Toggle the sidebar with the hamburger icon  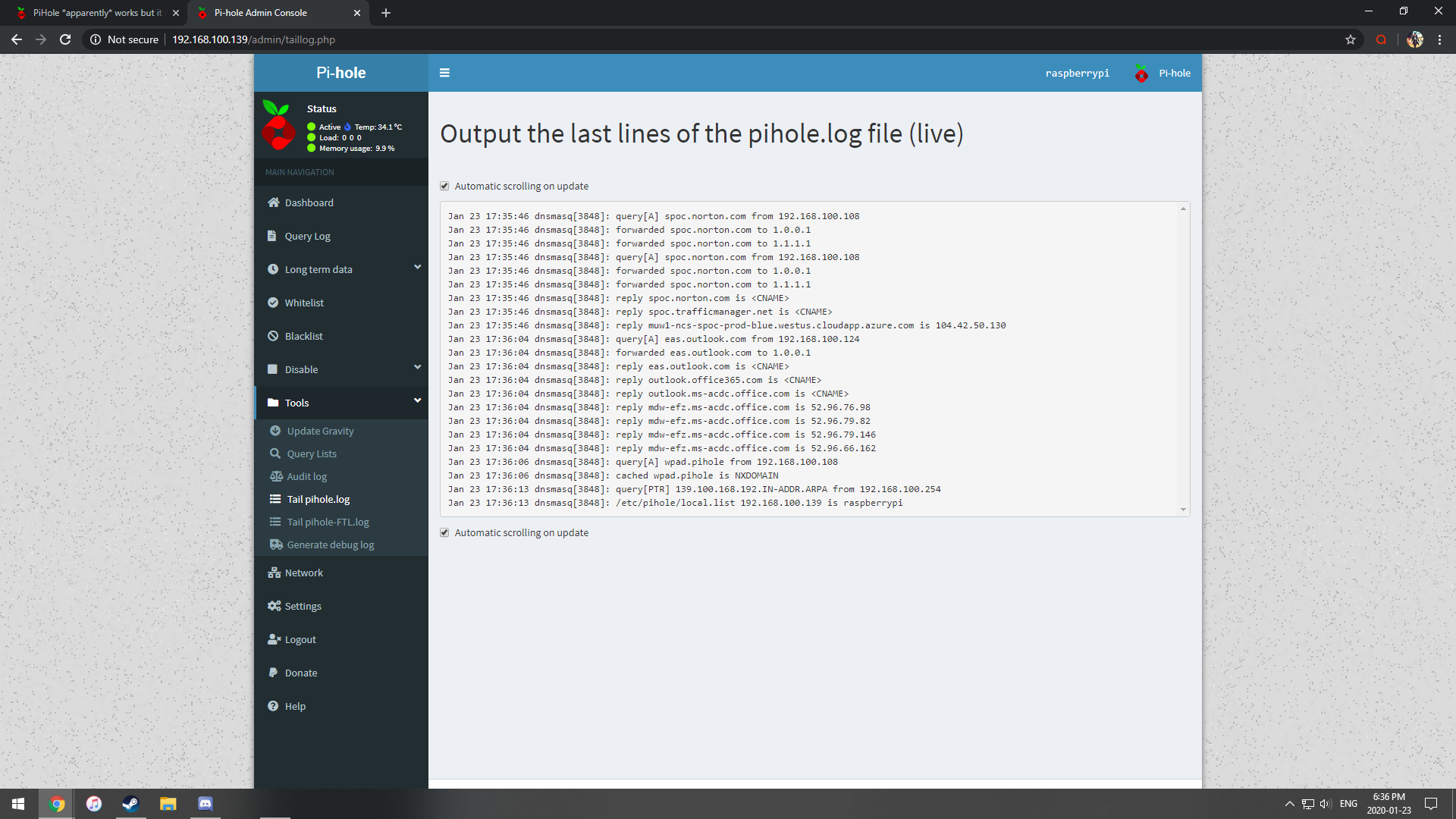pos(444,73)
